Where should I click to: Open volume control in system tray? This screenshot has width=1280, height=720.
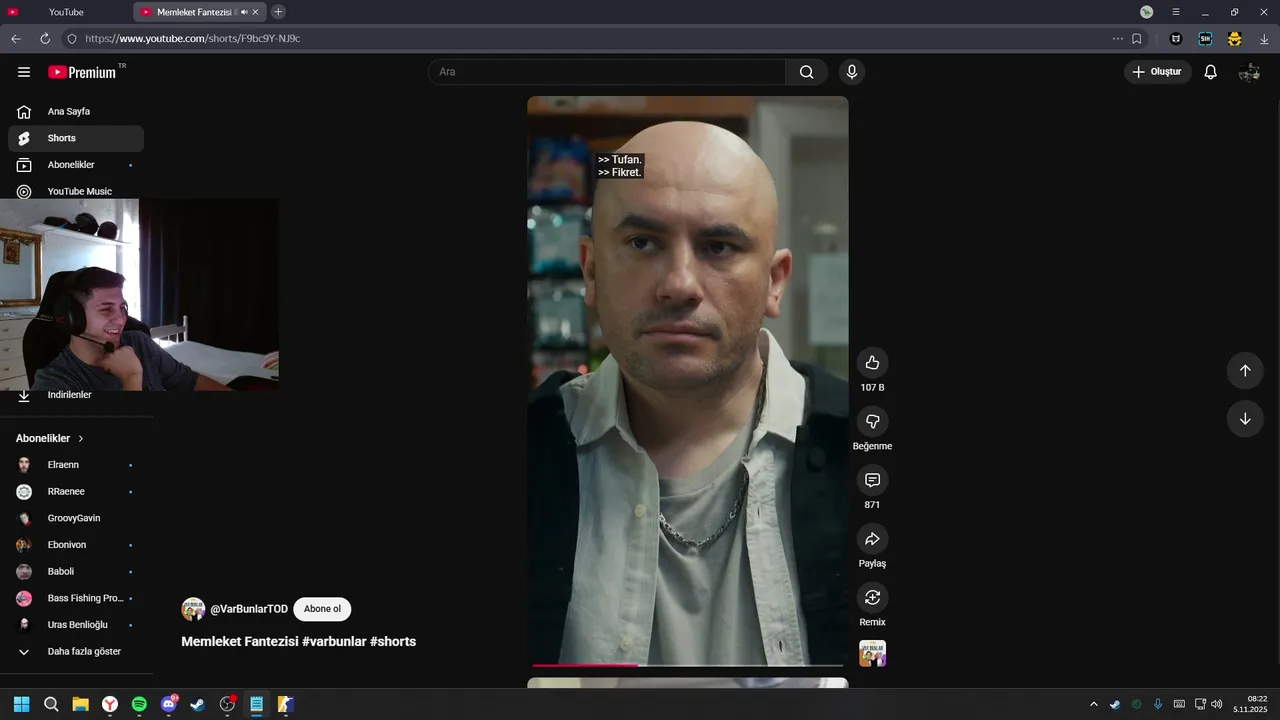pyautogui.click(x=1217, y=704)
